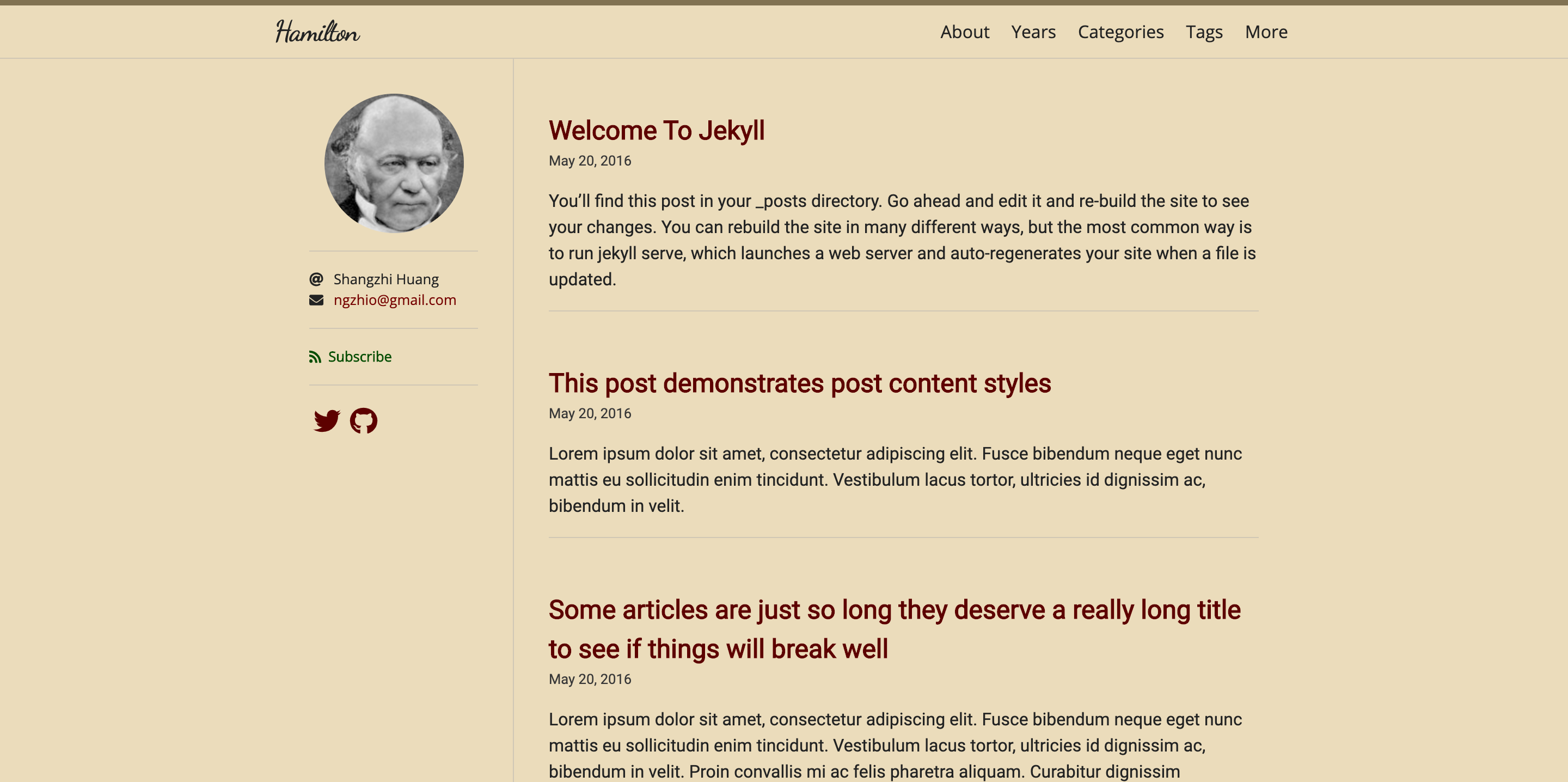Viewport: 1568px width, 782px height.
Task: Click May 20, 2016 date under Welcome post
Action: coord(589,161)
